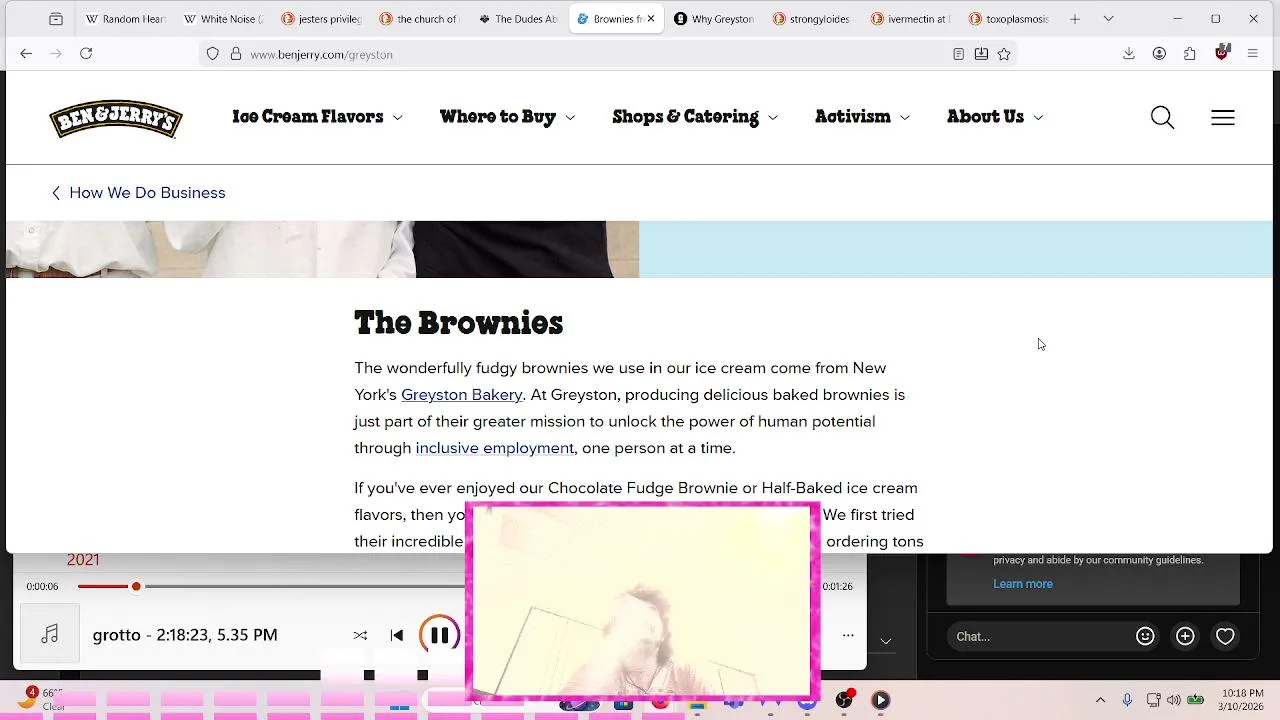Bookmark this page with the star
Image resolution: width=1280 pixels, height=720 pixels.
[x=1004, y=54]
